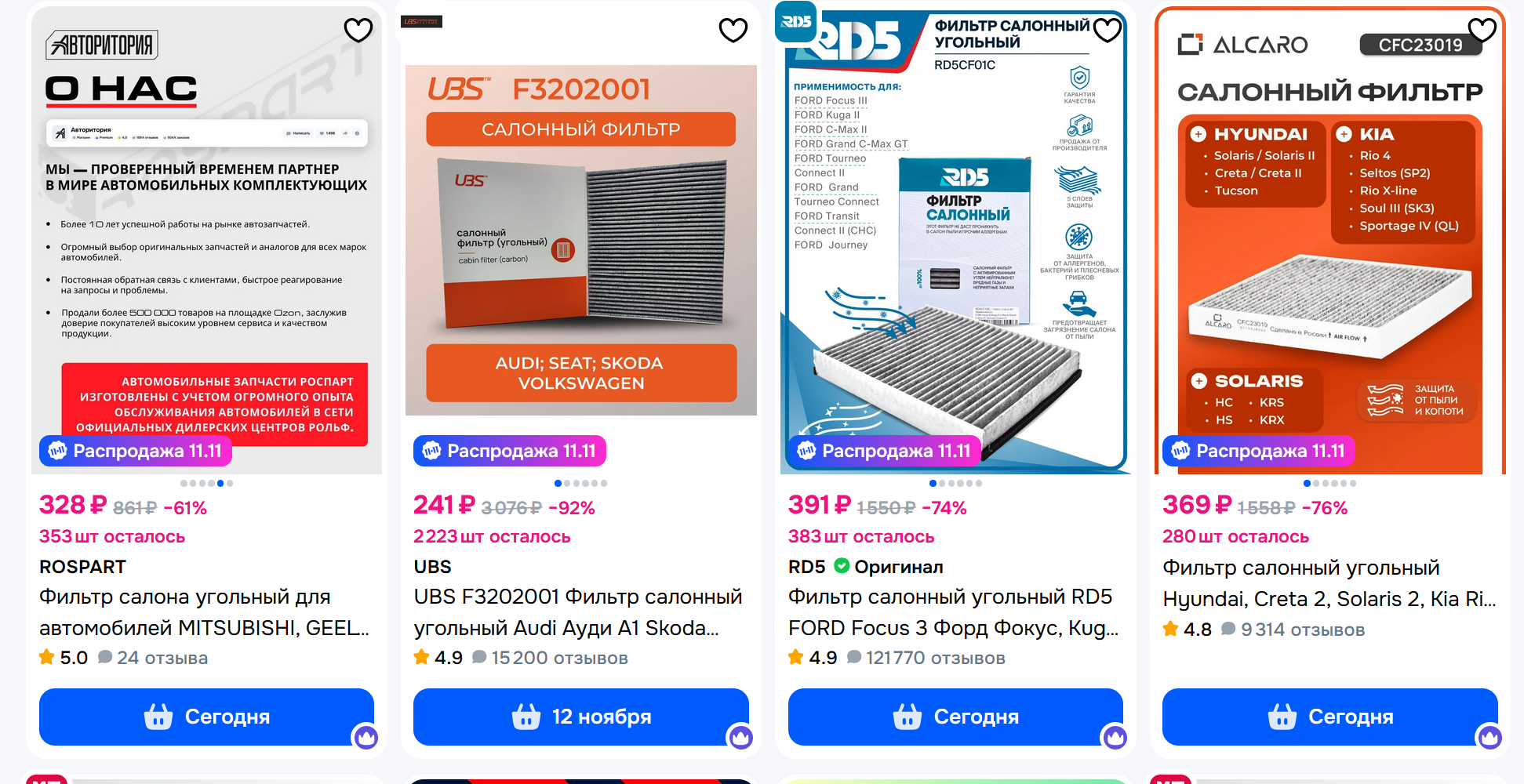Image resolution: width=1524 pixels, height=784 pixels.
Task: Open UBS F3202001 Фильтр салонный product title
Action: click(x=578, y=612)
